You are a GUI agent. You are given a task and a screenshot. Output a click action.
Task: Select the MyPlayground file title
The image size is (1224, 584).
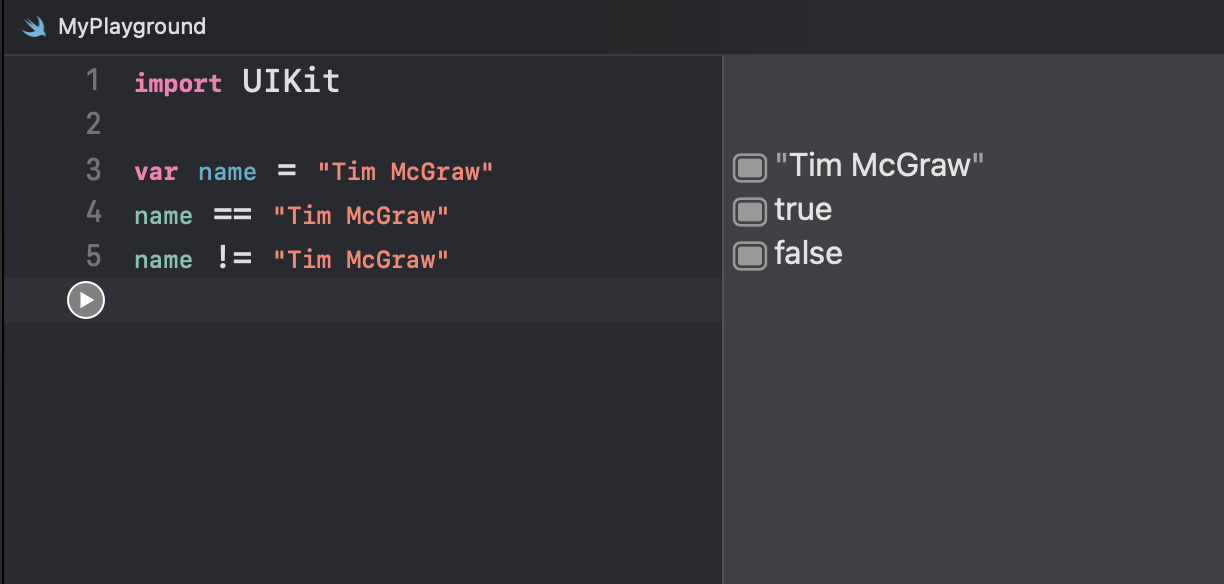(x=132, y=27)
